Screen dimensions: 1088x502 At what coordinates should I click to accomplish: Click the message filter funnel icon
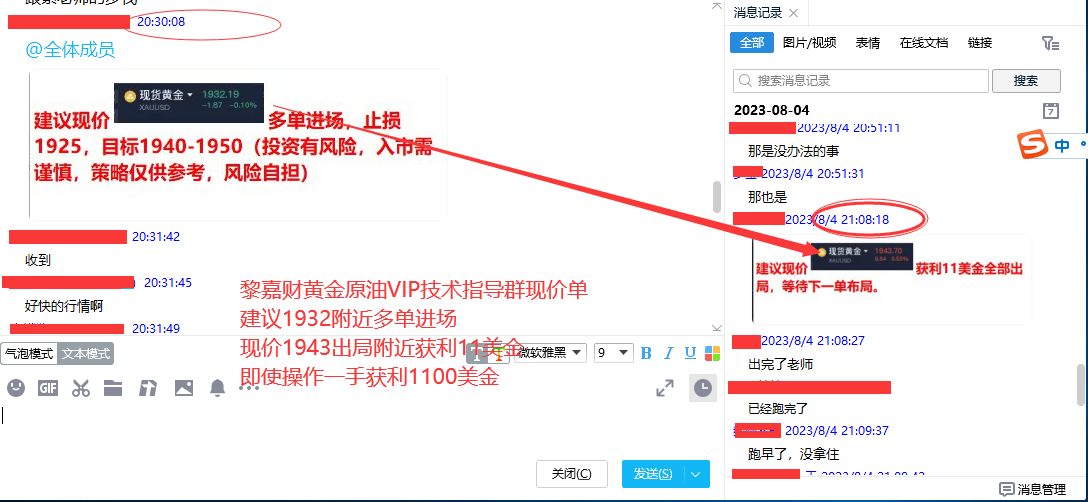pyautogui.click(x=1049, y=43)
